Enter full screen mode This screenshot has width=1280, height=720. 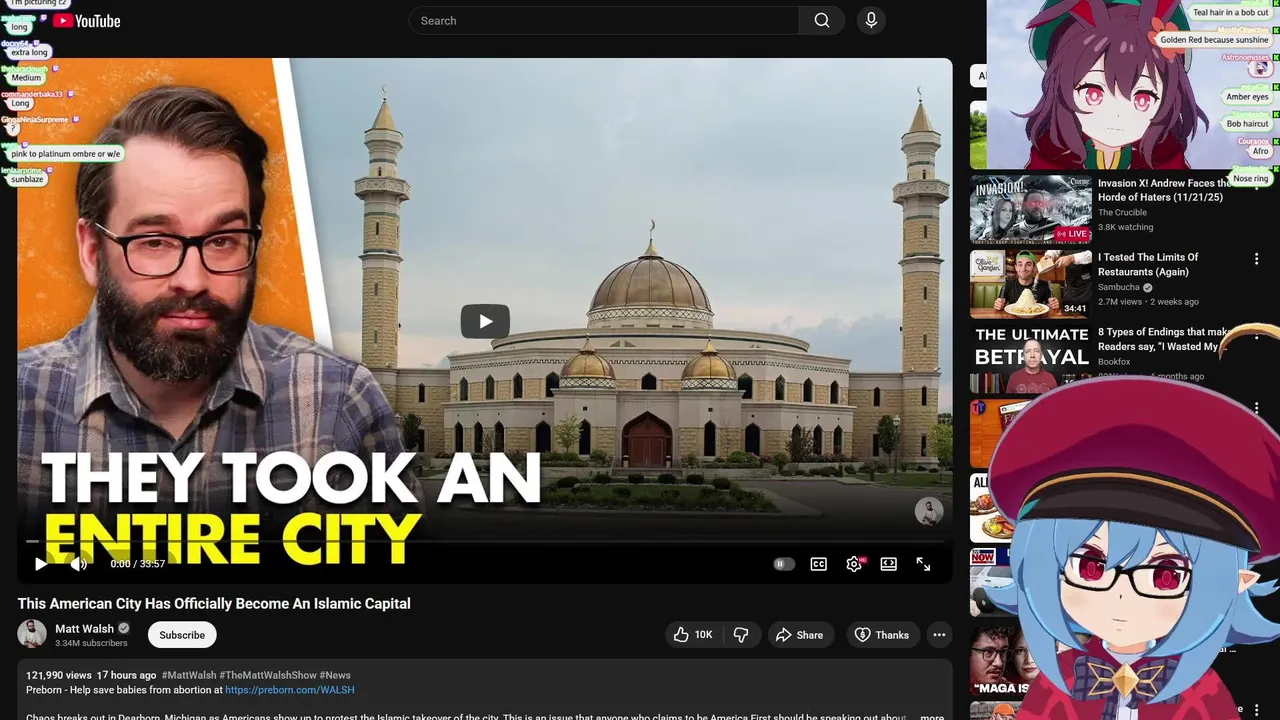923,564
